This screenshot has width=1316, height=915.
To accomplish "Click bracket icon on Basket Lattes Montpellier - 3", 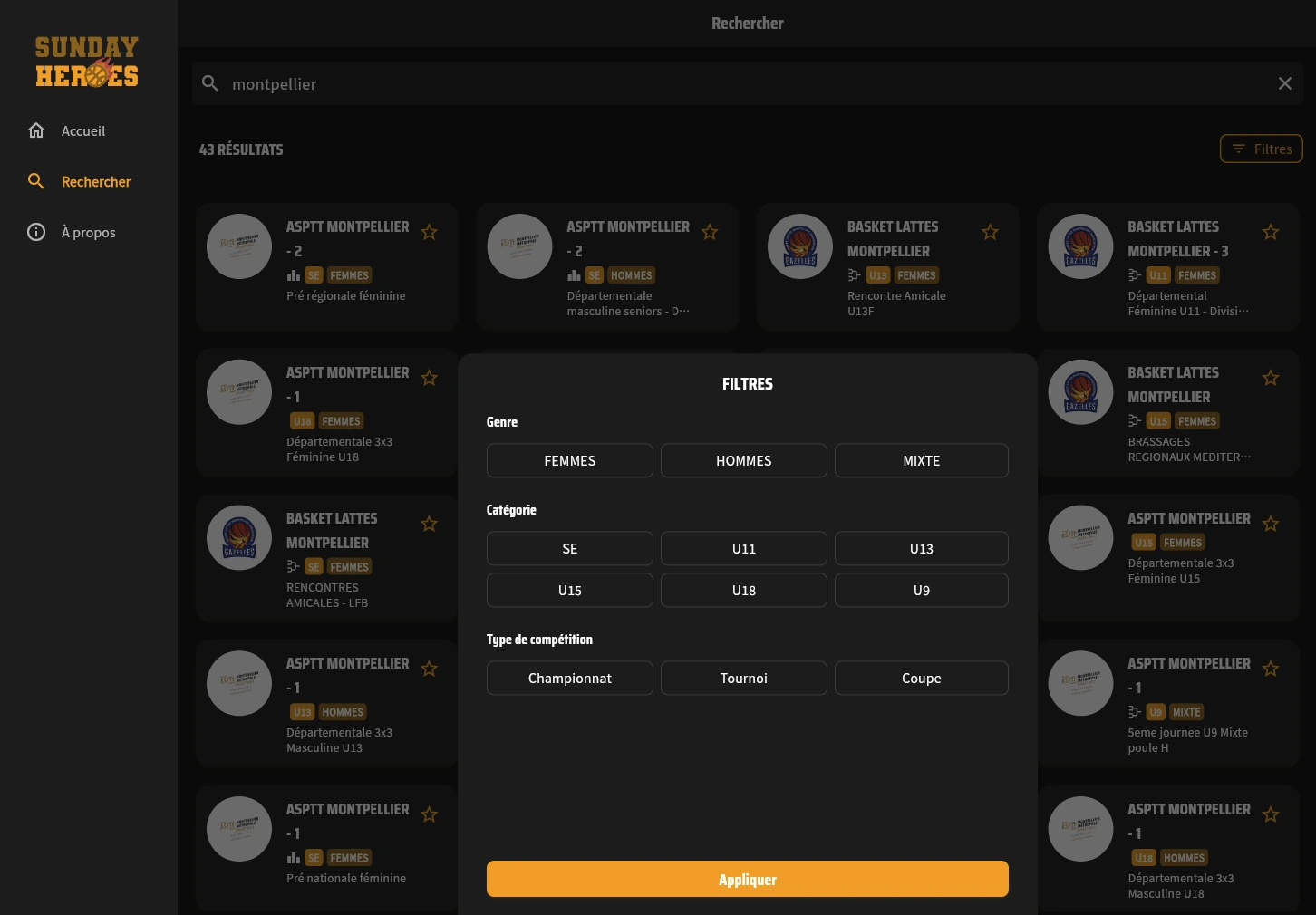I will (x=1135, y=275).
